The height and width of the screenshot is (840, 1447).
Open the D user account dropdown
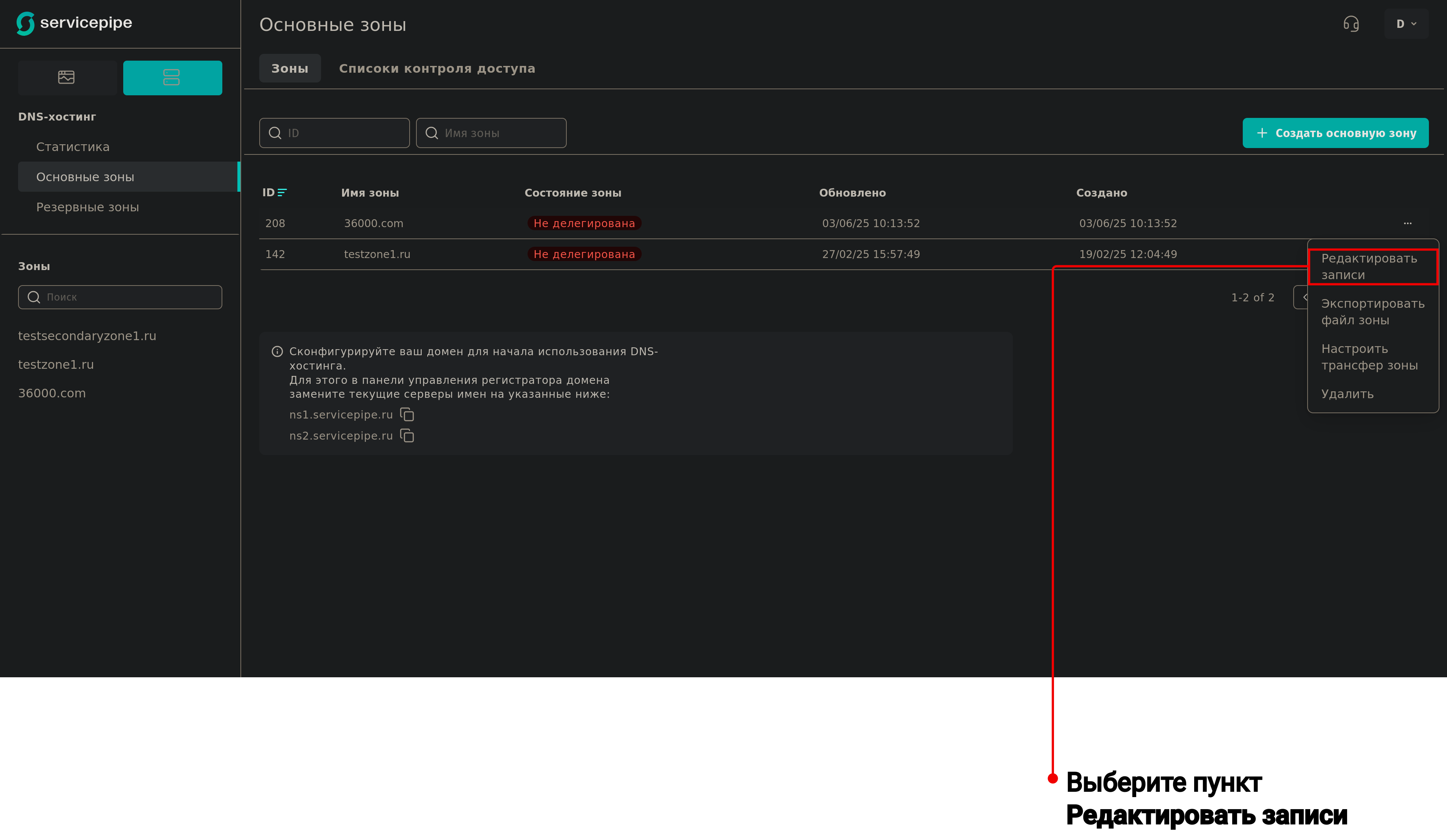1406,24
